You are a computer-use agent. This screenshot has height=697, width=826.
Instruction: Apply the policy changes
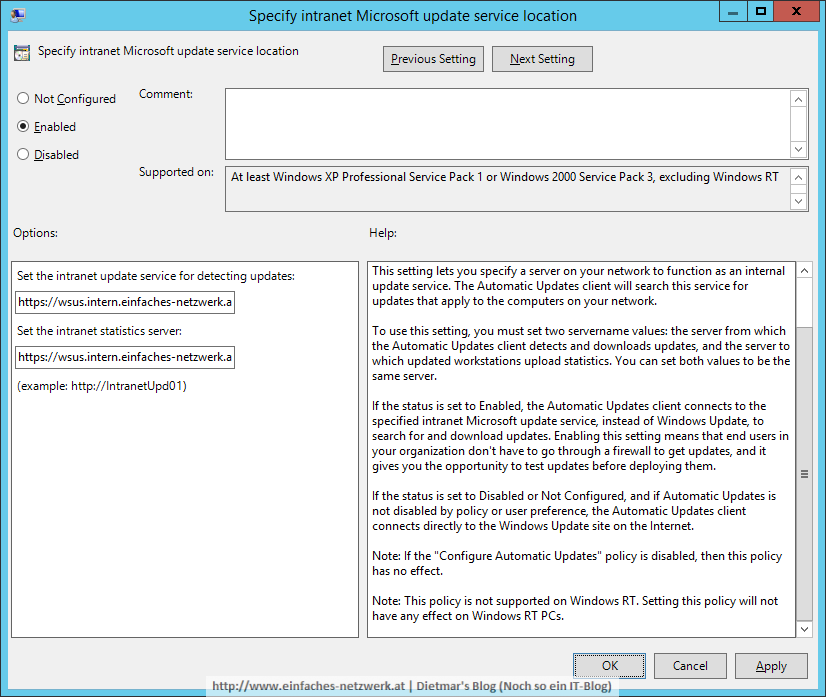click(x=771, y=666)
